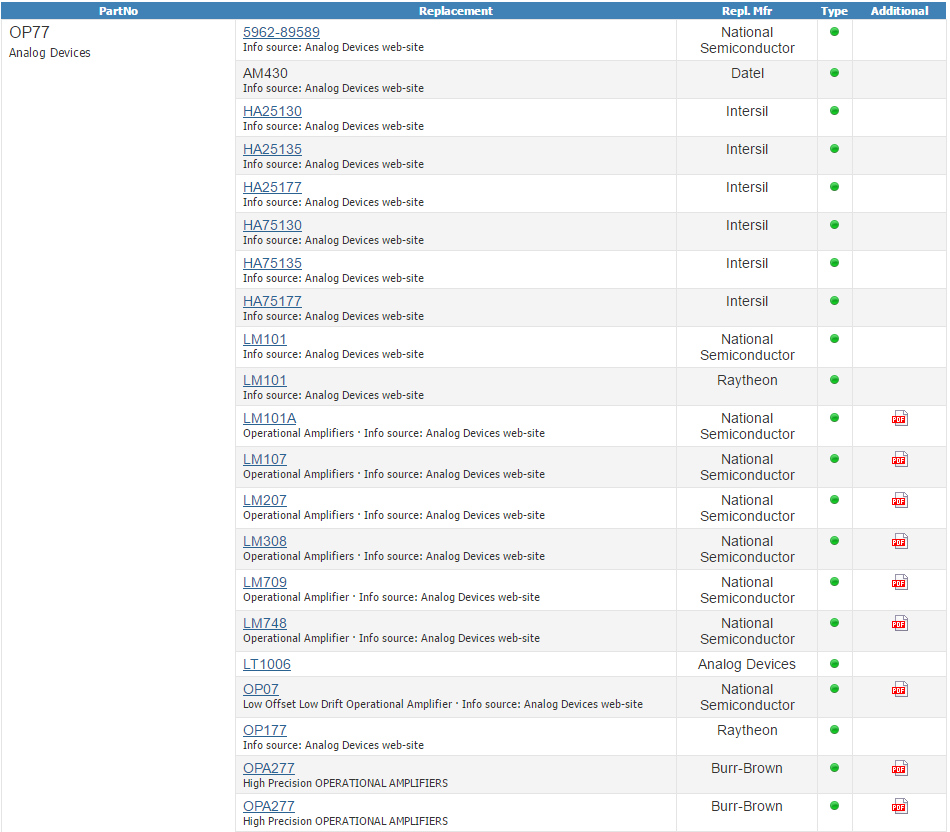Open the PDF datasheet for LM207
950x832 pixels.
[899, 501]
